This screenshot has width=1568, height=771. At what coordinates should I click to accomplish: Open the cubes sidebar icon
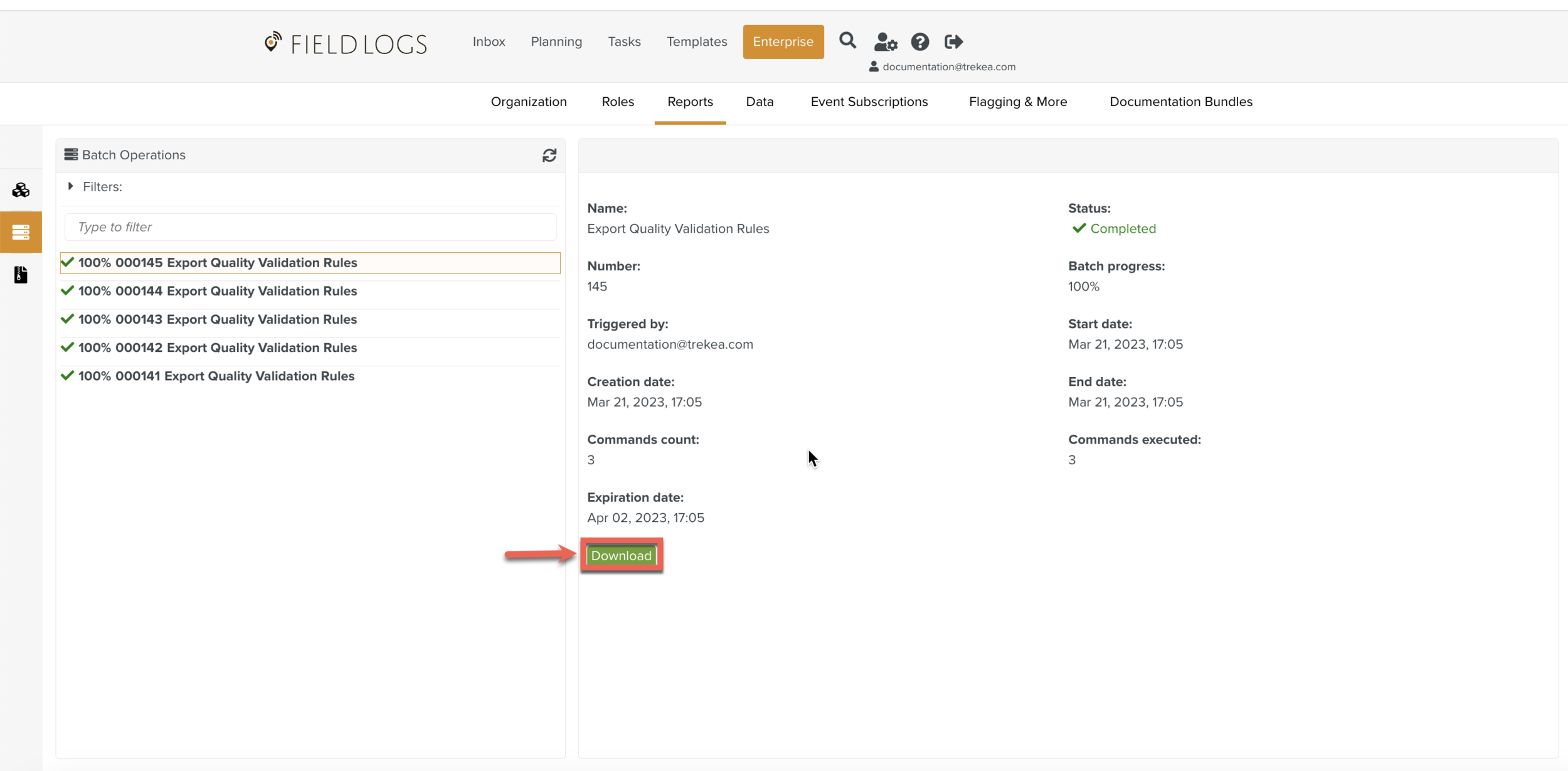(21, 190)
